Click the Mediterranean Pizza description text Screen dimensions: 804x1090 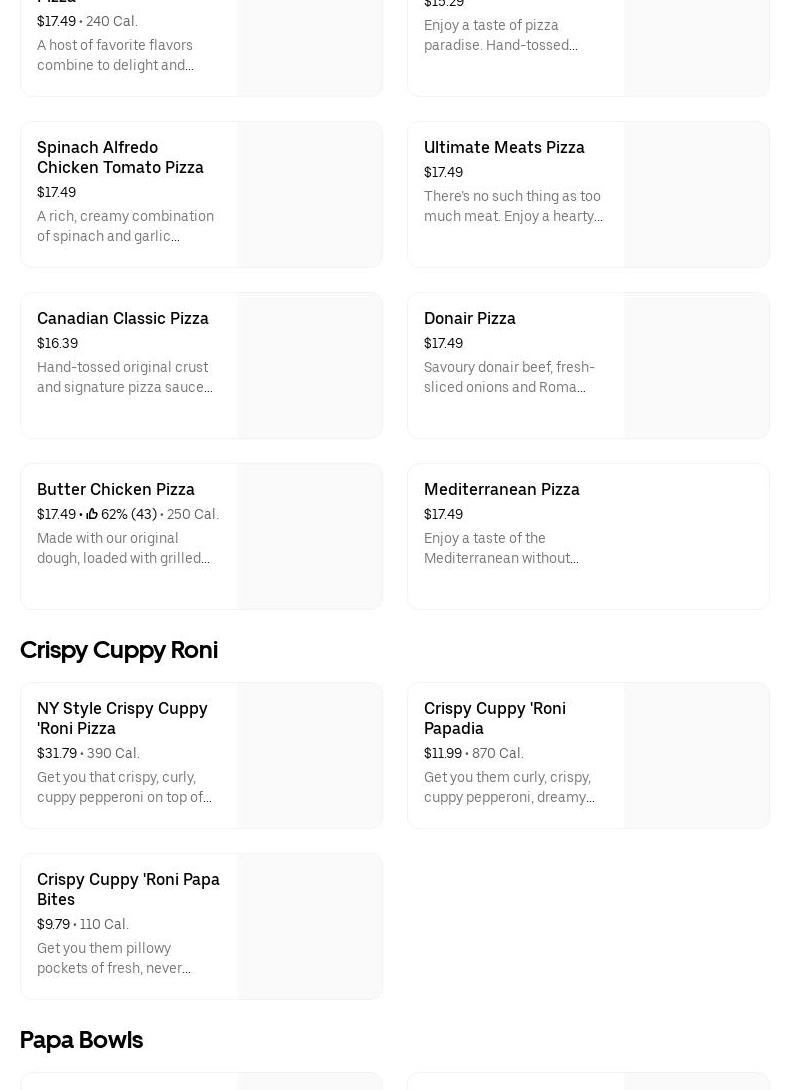501,548
